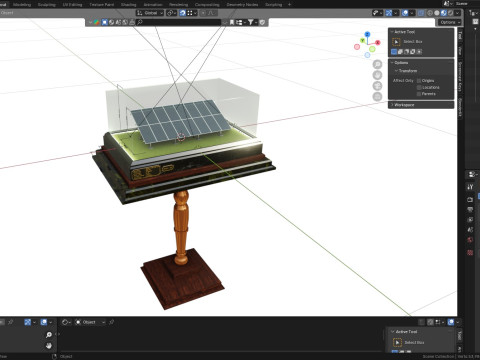Click the pan hand in bottom editor
Image resolution: width=480 pixels, height=360 pixels.
point(49,346)
